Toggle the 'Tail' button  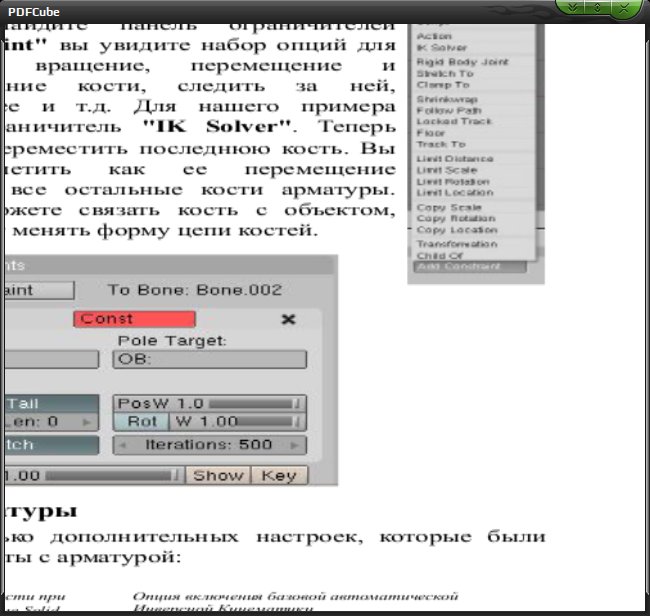pyautogui.click(x=52, y=404)
